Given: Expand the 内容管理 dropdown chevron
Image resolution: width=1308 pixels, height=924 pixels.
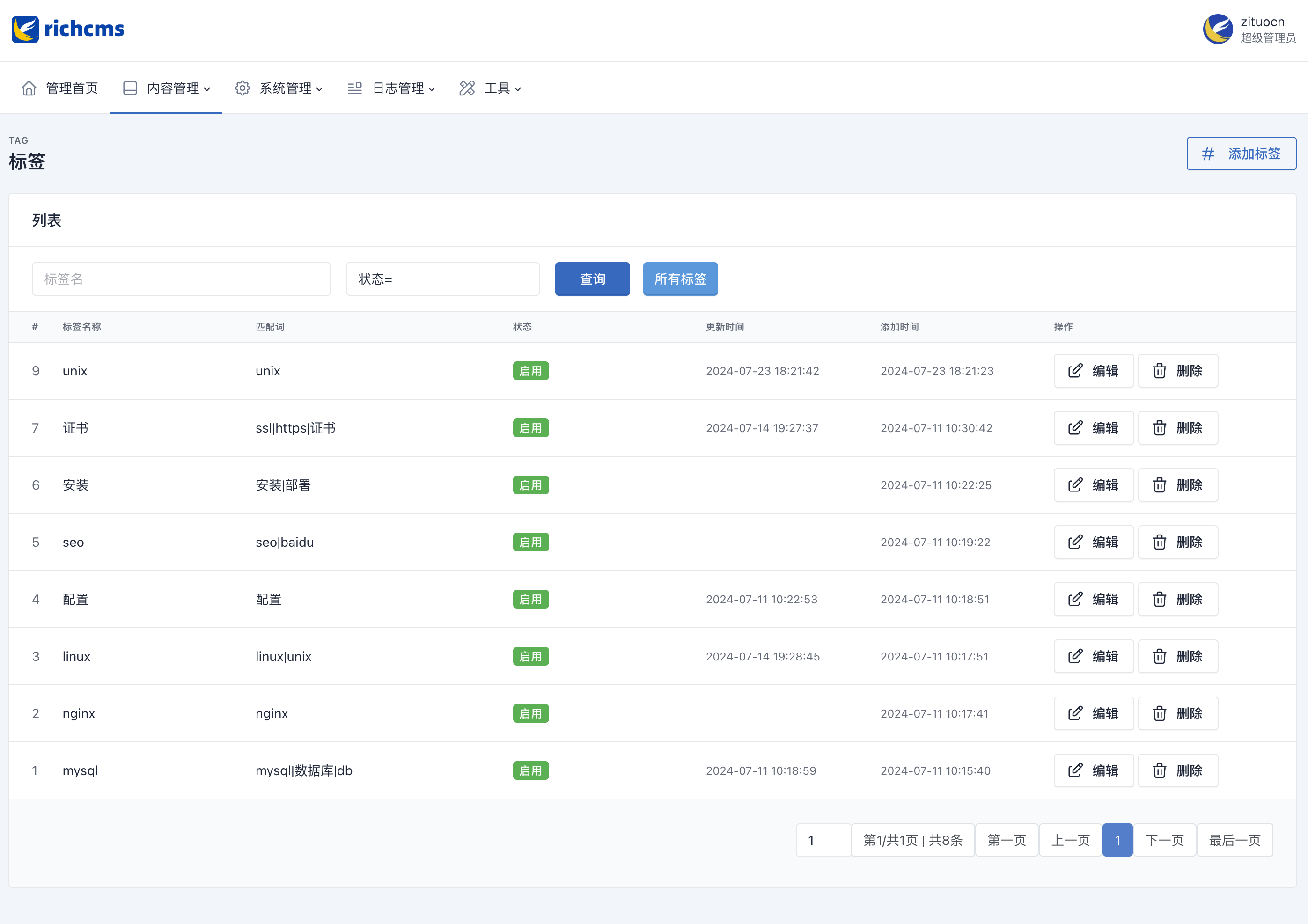Looking at the screenshot, I should pos(207,89).
